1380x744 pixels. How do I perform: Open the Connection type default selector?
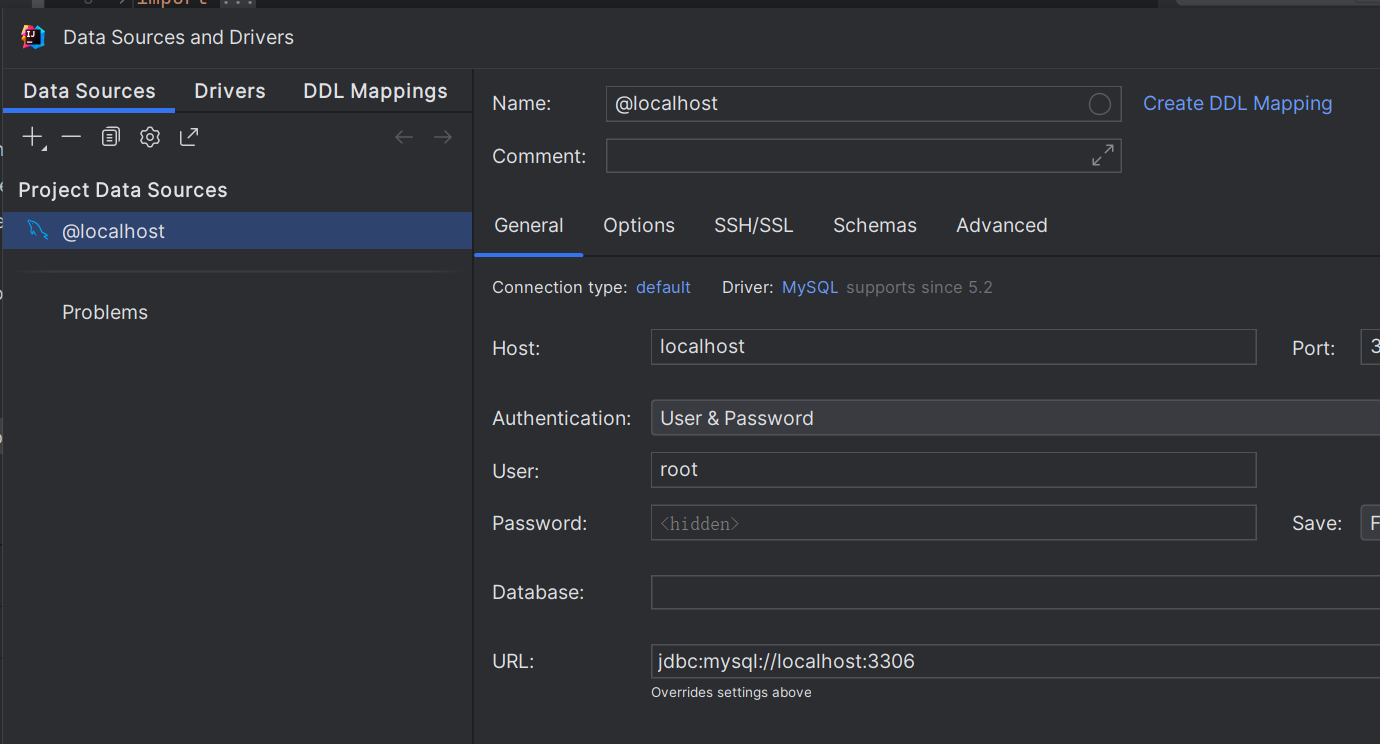[663, 287]
